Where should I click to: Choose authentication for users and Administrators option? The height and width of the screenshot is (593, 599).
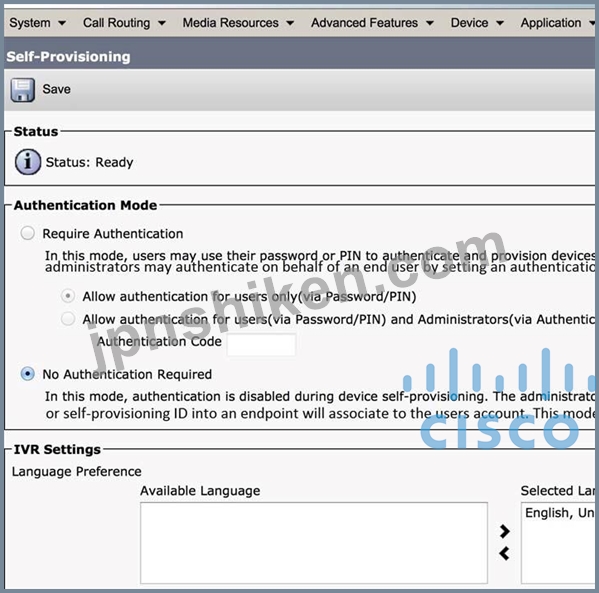point(68,319)
